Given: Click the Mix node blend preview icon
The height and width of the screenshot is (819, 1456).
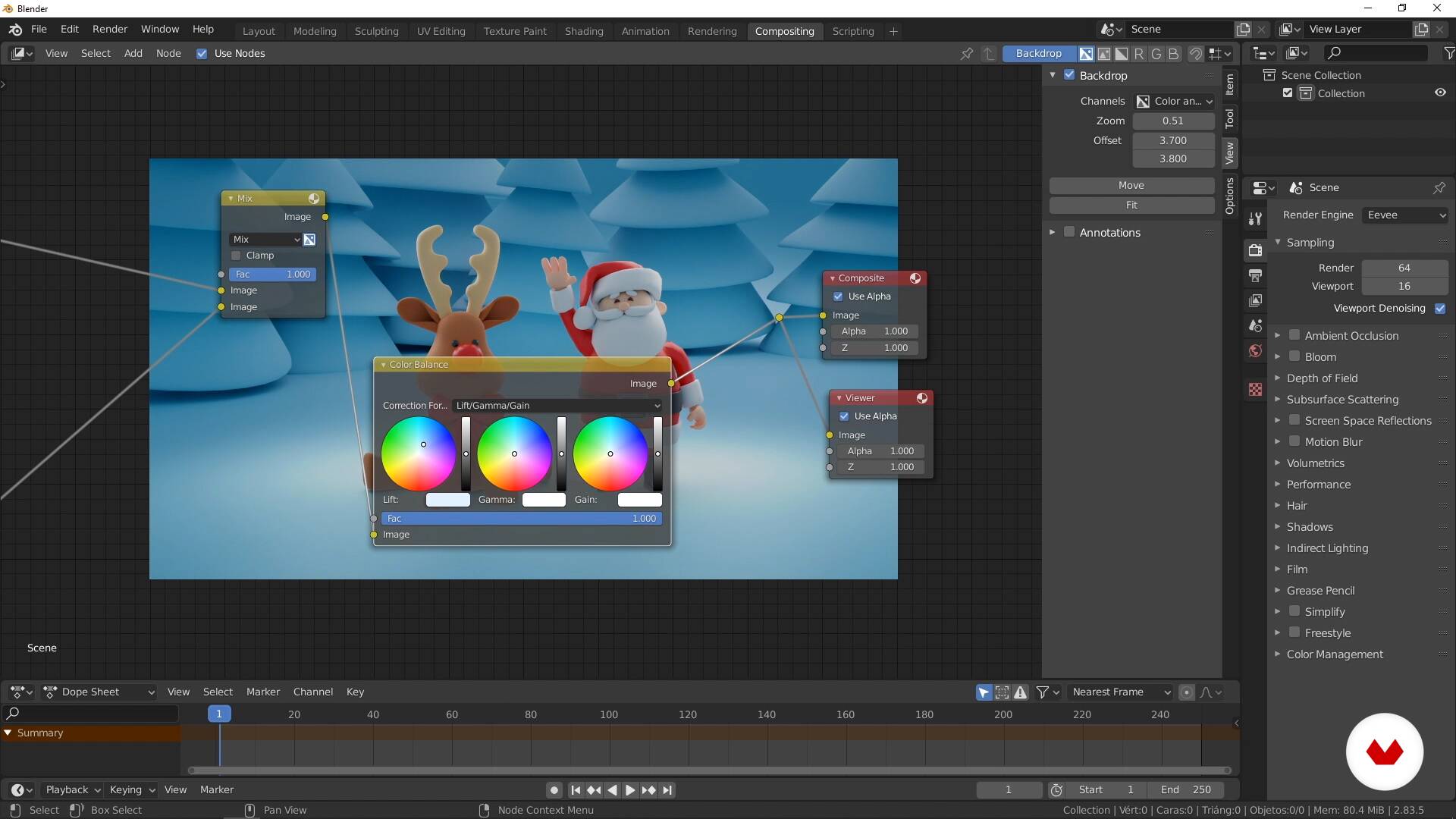Looking at the screenshot, I should click(313, 199).
